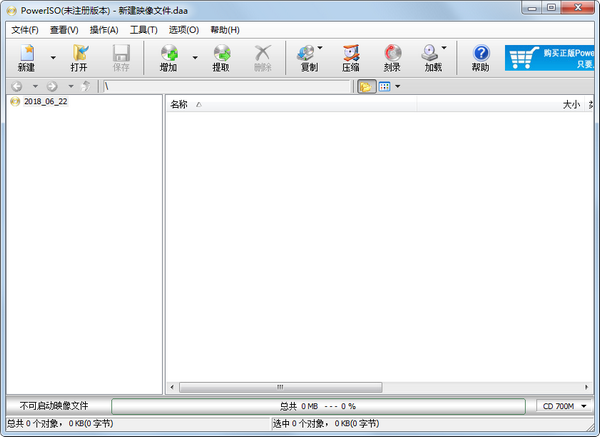Click the 不可启动映像文件 boot status button

(55, 406)
